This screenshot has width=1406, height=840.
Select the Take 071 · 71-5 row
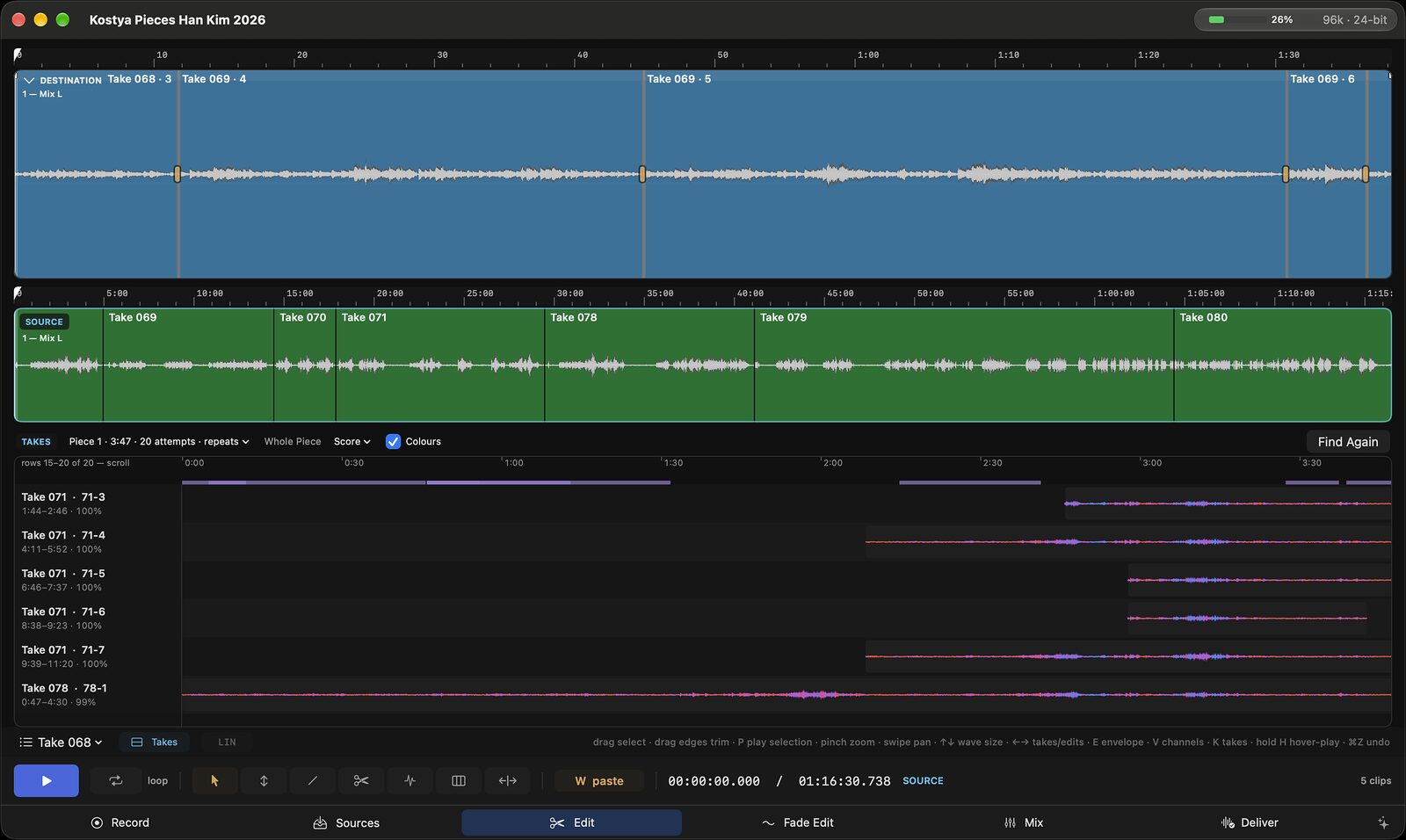tap(703, 580)
